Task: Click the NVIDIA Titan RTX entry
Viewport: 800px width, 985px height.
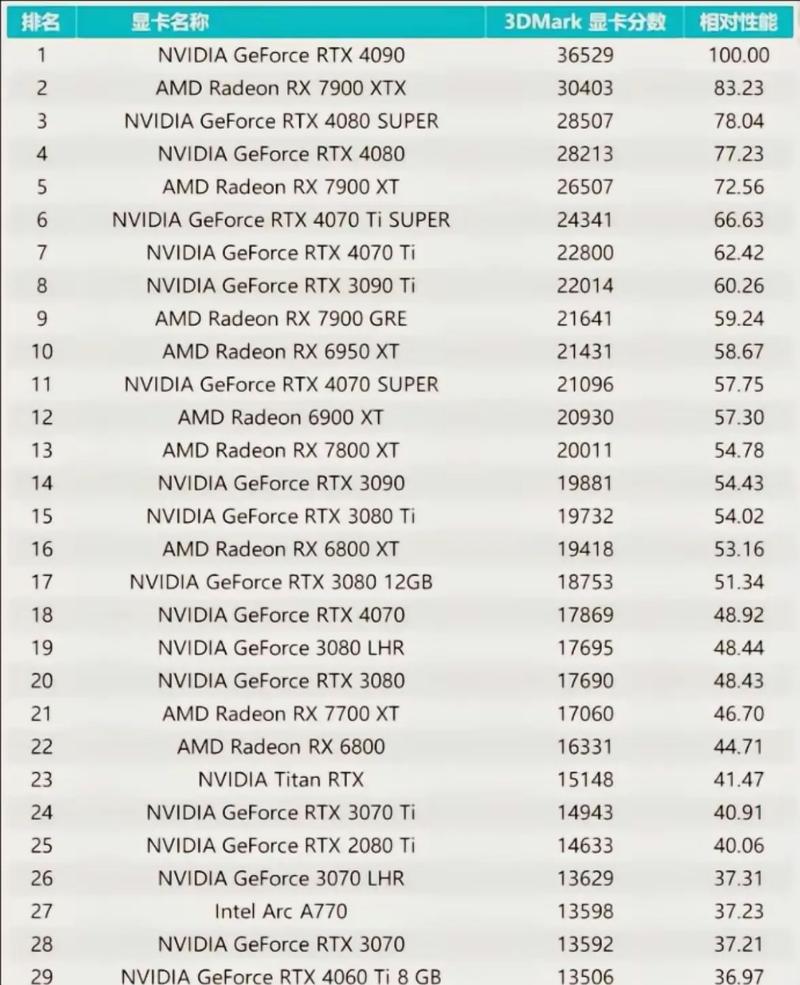Action: point(281,779)
